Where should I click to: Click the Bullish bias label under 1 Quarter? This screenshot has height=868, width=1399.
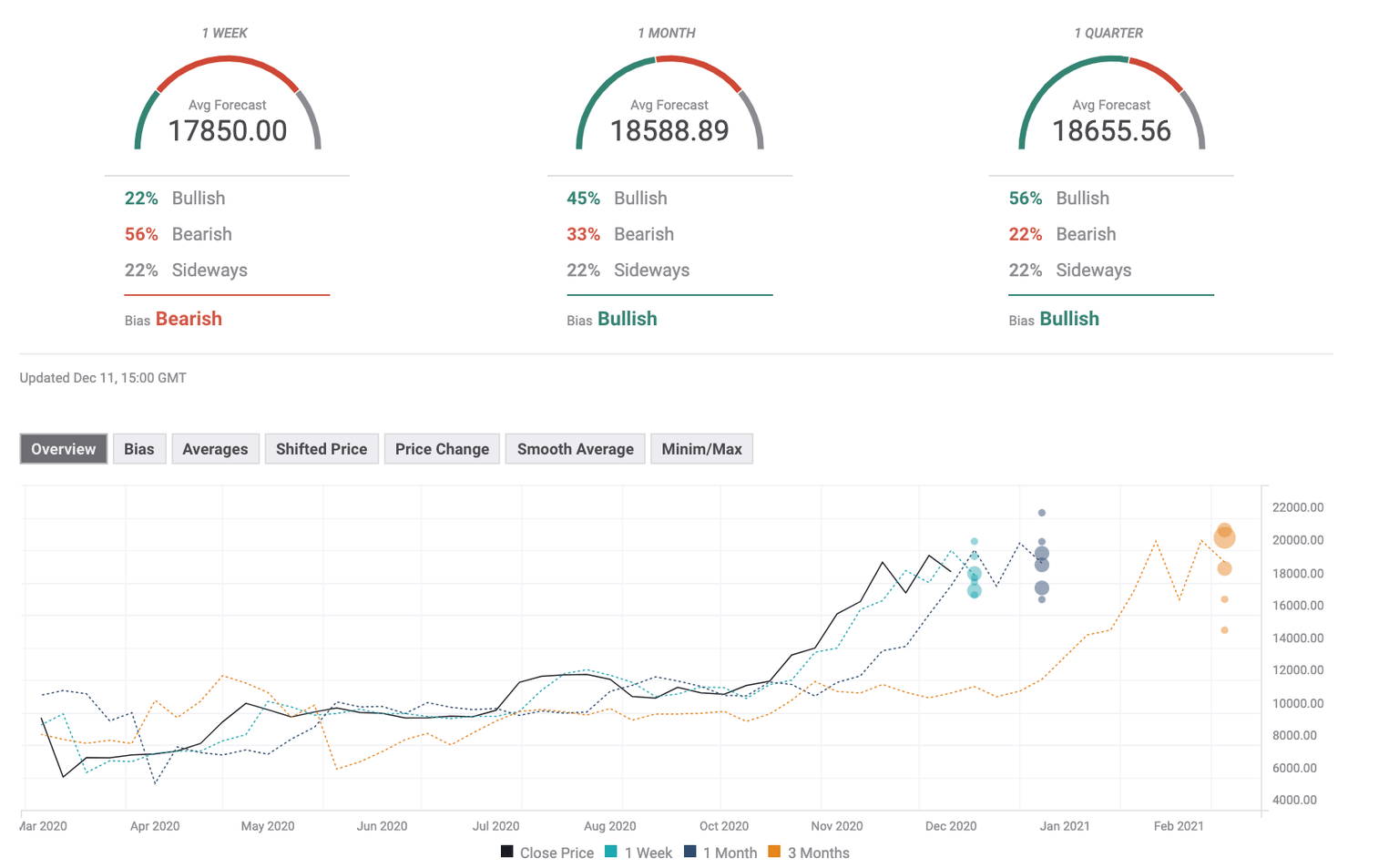[x=1069, y=319]
